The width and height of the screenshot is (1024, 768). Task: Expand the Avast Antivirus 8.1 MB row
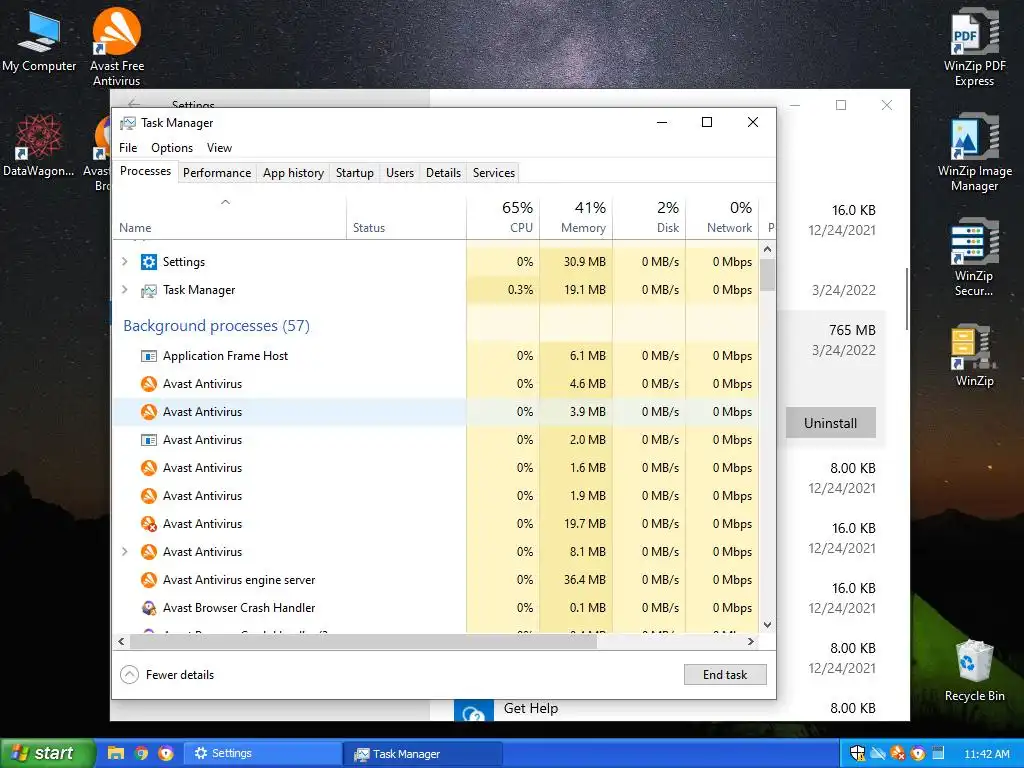click(125, 552)
